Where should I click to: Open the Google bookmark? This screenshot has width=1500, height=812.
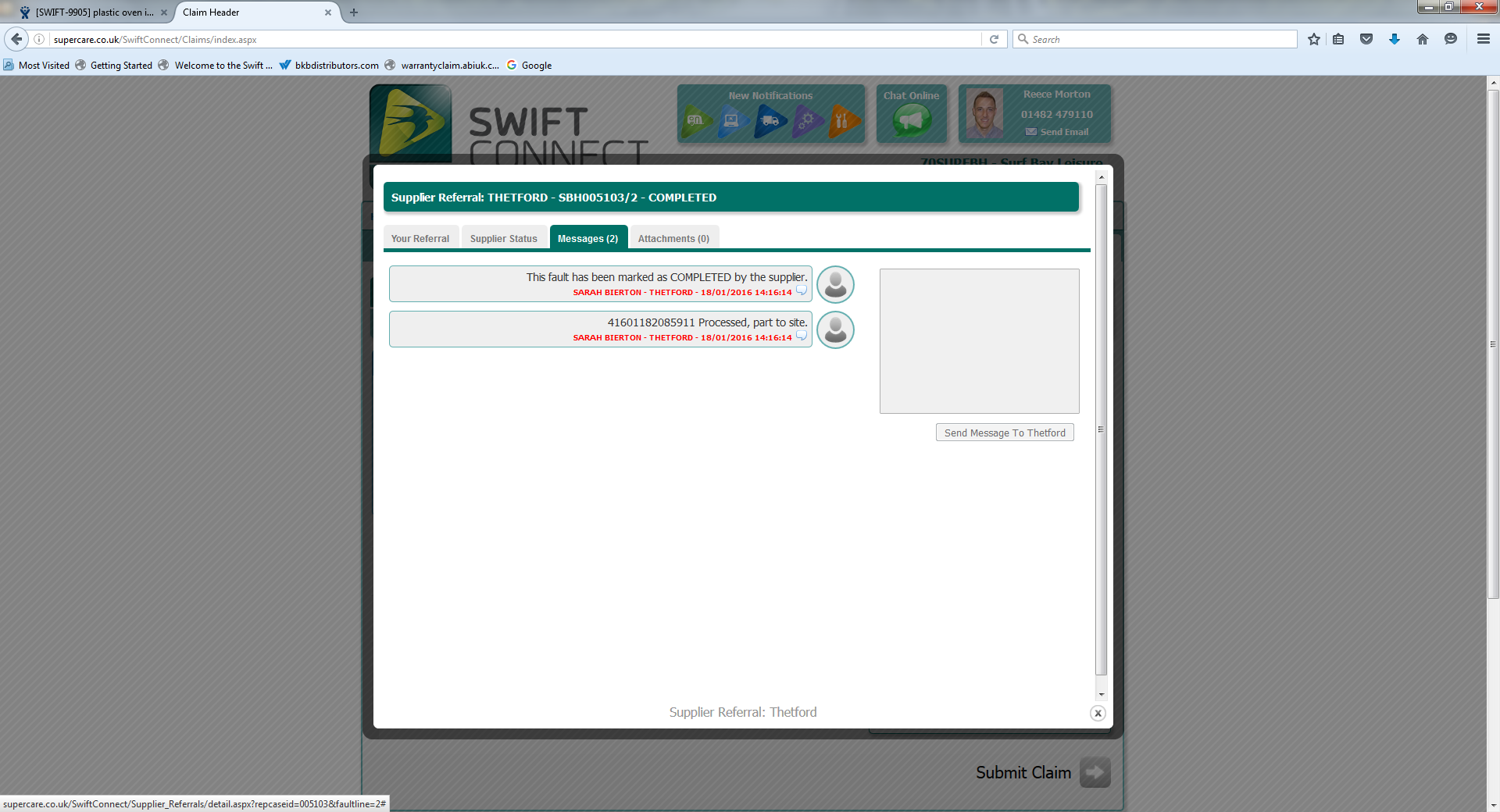coord(529,66)
